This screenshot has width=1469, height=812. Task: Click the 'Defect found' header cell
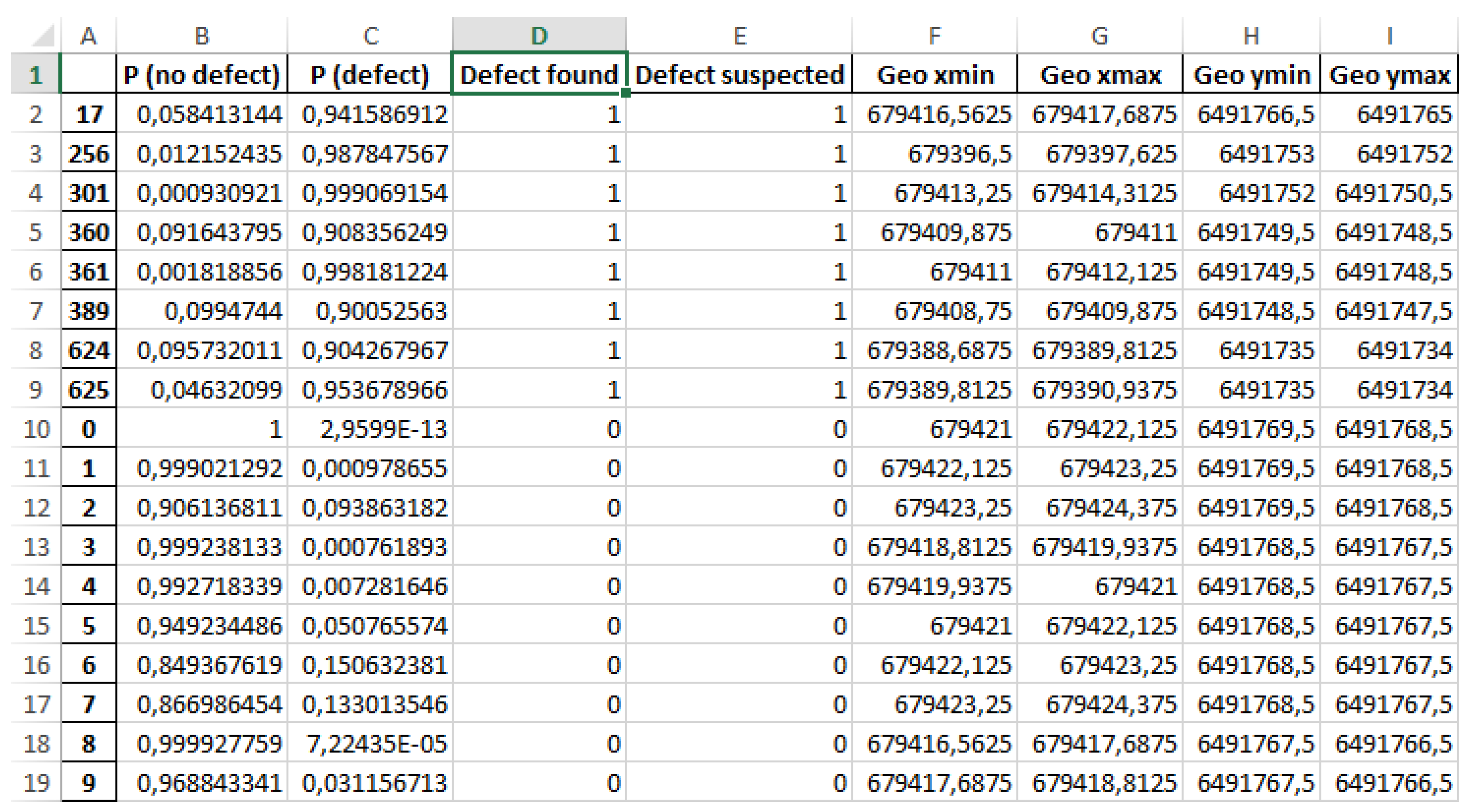click(x=539, y=75)
